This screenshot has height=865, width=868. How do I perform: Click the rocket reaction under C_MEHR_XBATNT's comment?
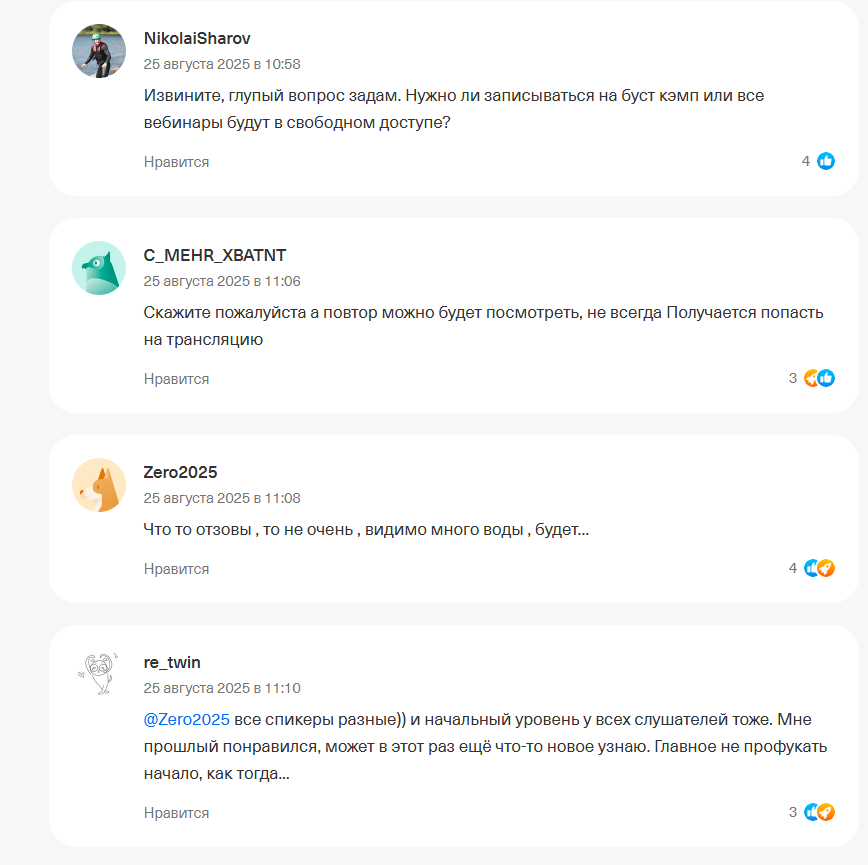(813, 378)
